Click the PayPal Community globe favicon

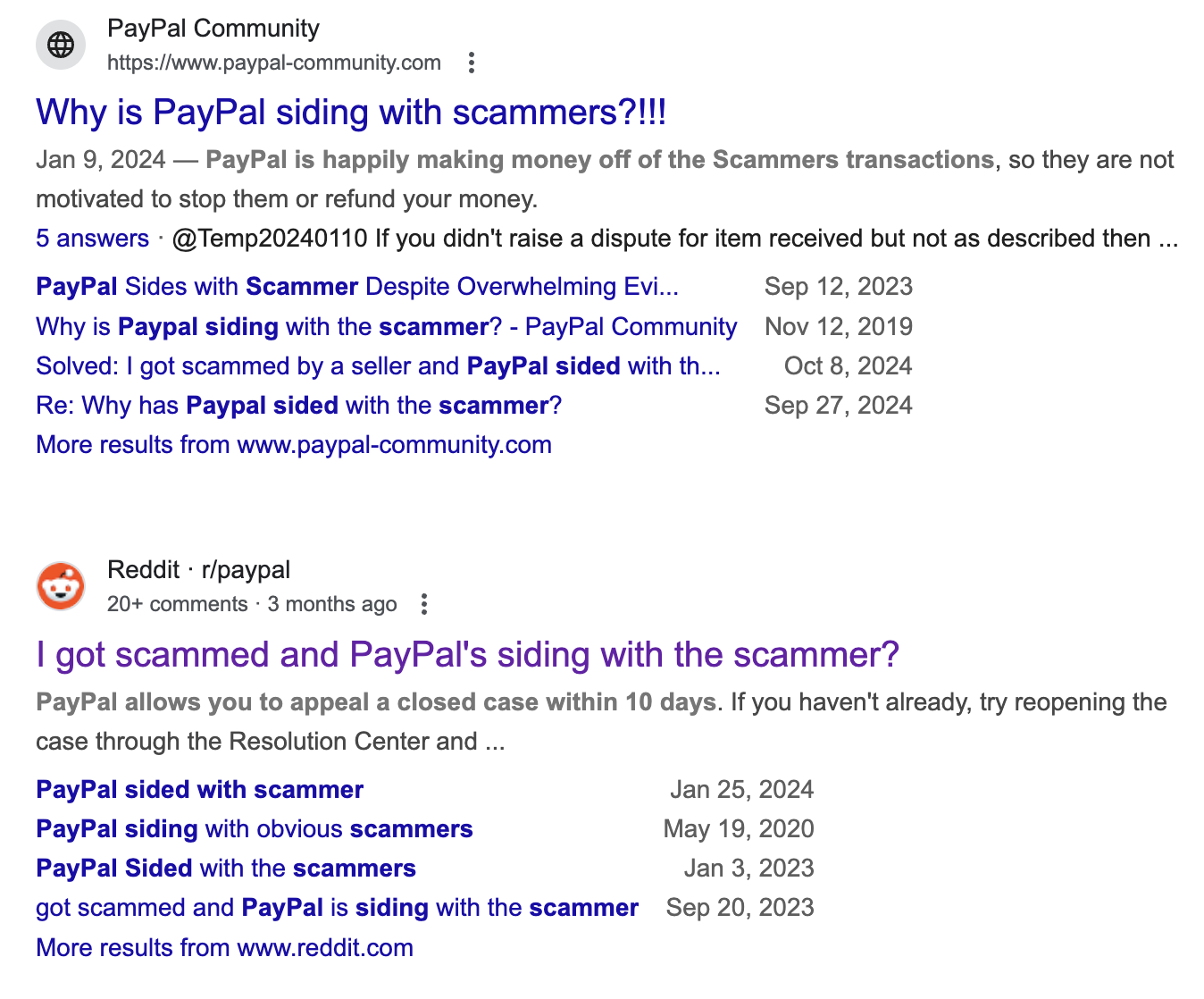(61, 45)
